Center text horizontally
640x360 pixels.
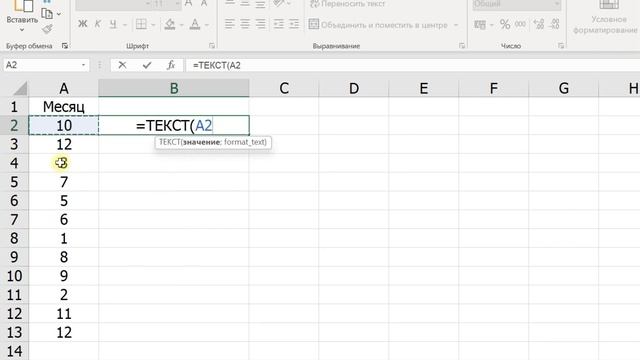(x=245, y=24)
